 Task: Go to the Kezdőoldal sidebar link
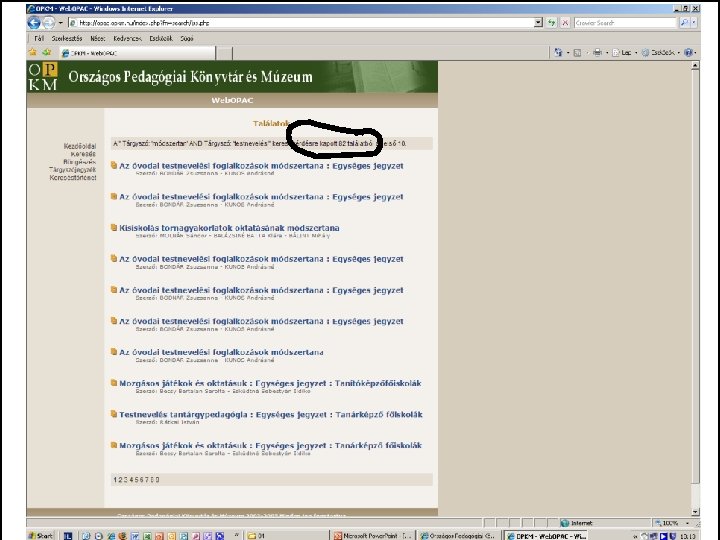80,146
